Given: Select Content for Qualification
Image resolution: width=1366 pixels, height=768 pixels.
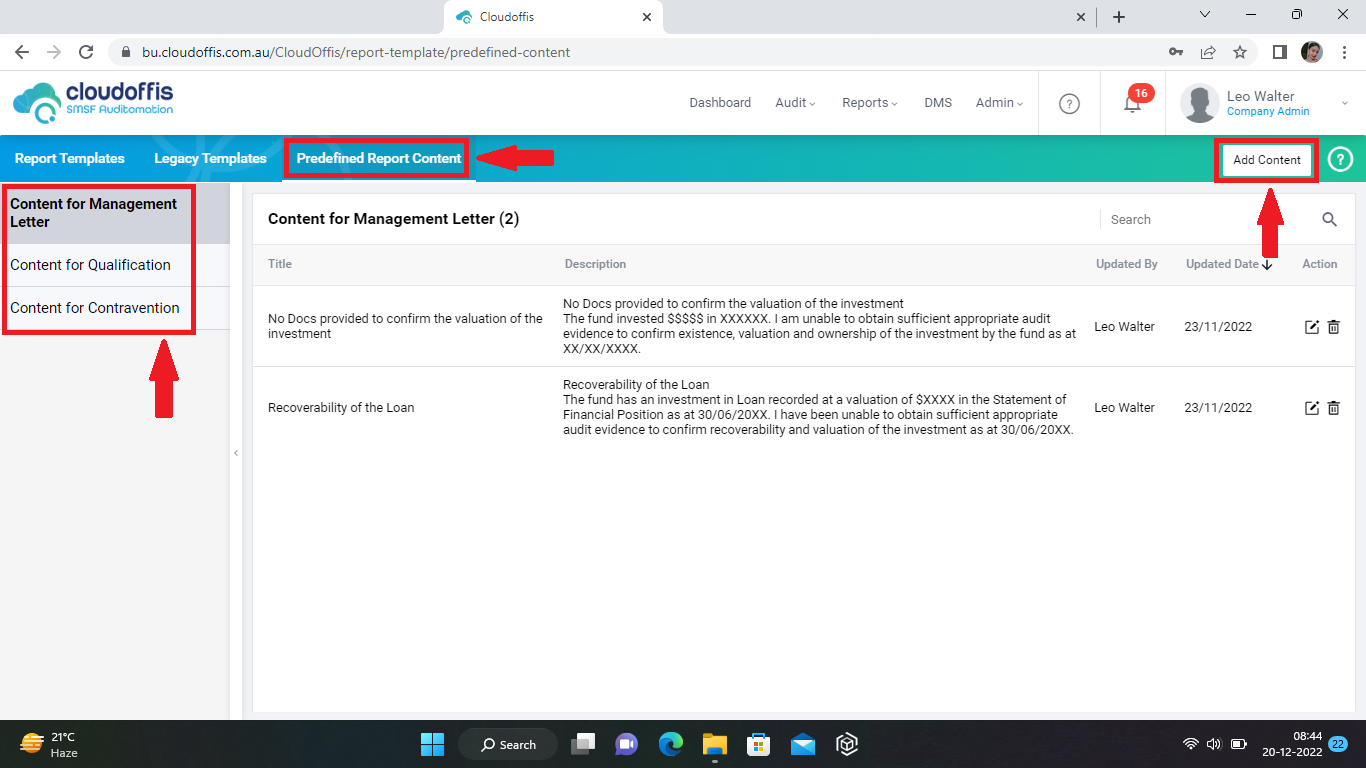Looking at the screenshot, I should coord(91,265).
